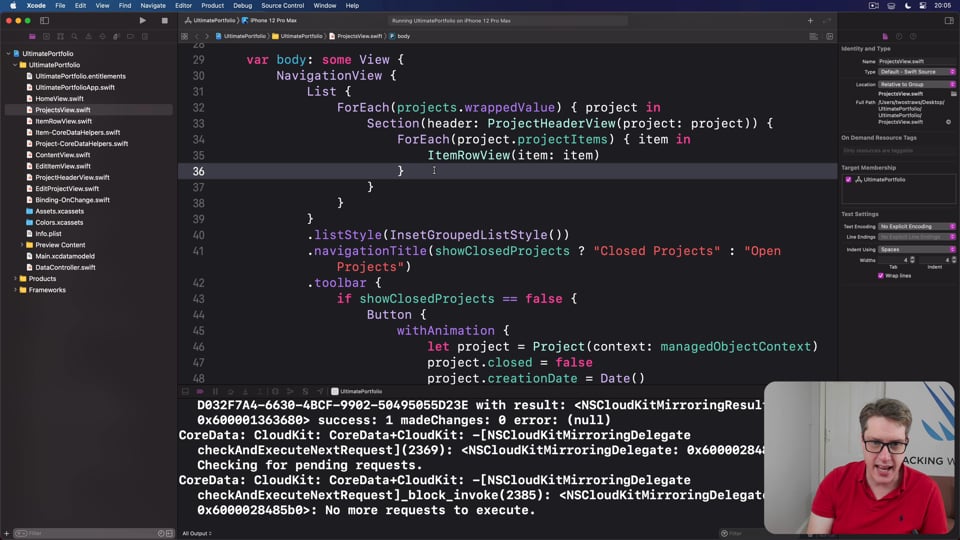
Task: Toggle the navigator sidebar icon
Action: click(45, 20)
